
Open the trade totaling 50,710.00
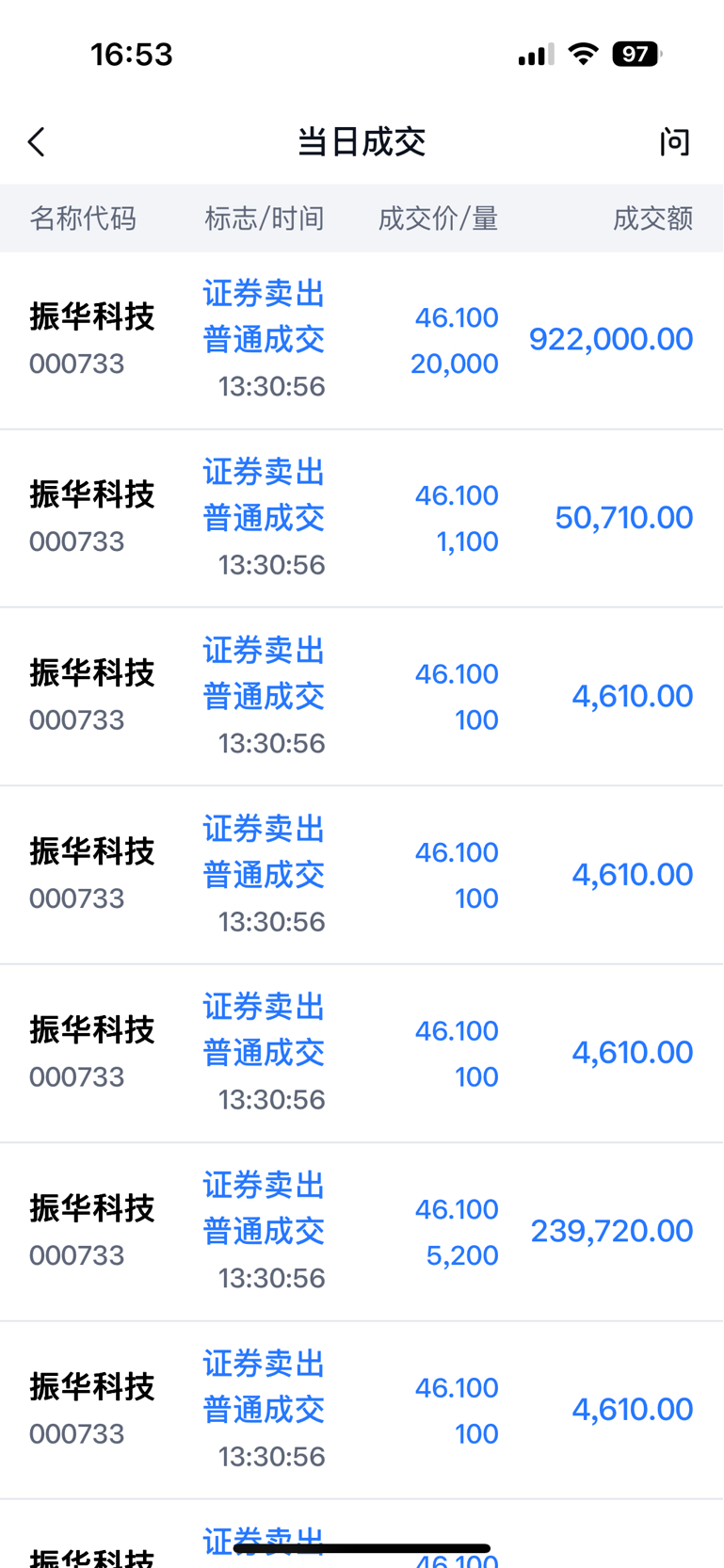pyautogui.click(x=362, y=519)
